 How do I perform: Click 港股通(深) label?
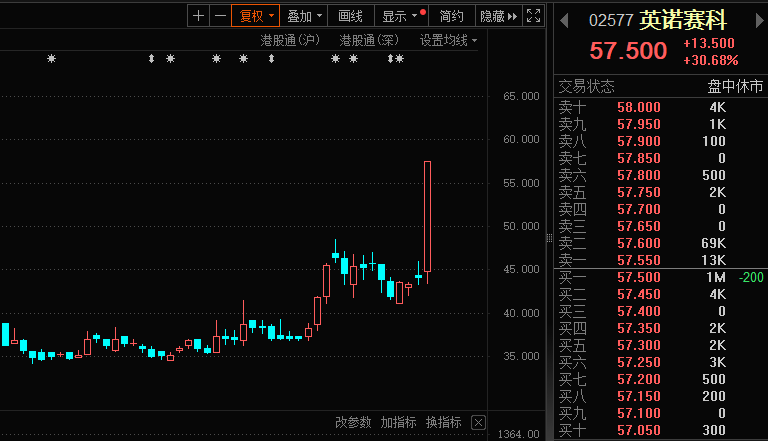coord(369,40)
